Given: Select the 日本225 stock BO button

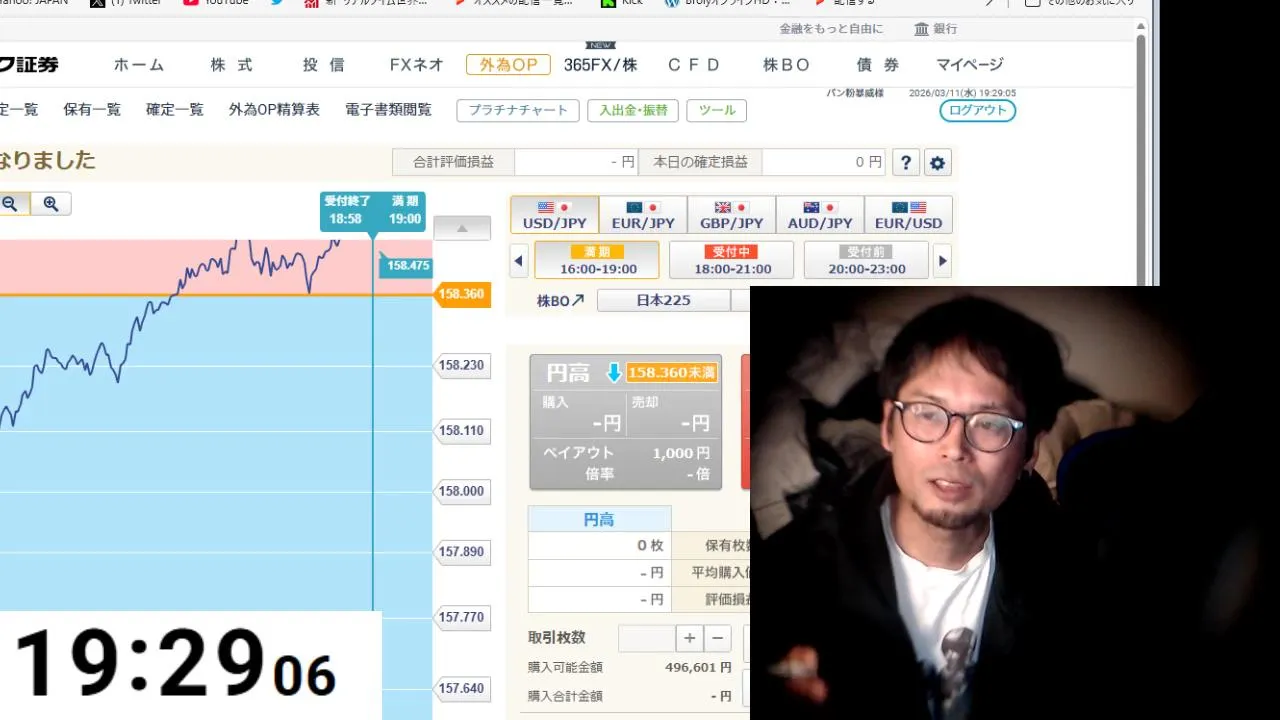Looking at the screenshot, I should [664, 300].
